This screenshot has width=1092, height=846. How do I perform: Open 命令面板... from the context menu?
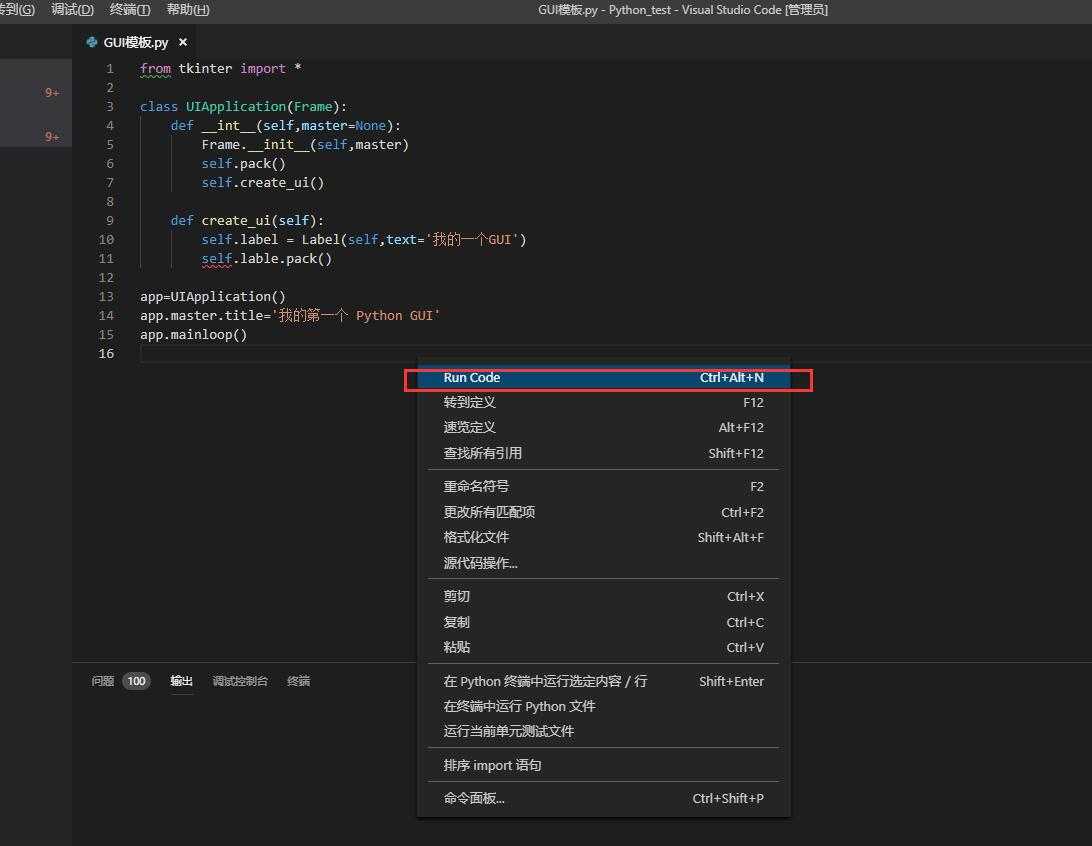603,799
